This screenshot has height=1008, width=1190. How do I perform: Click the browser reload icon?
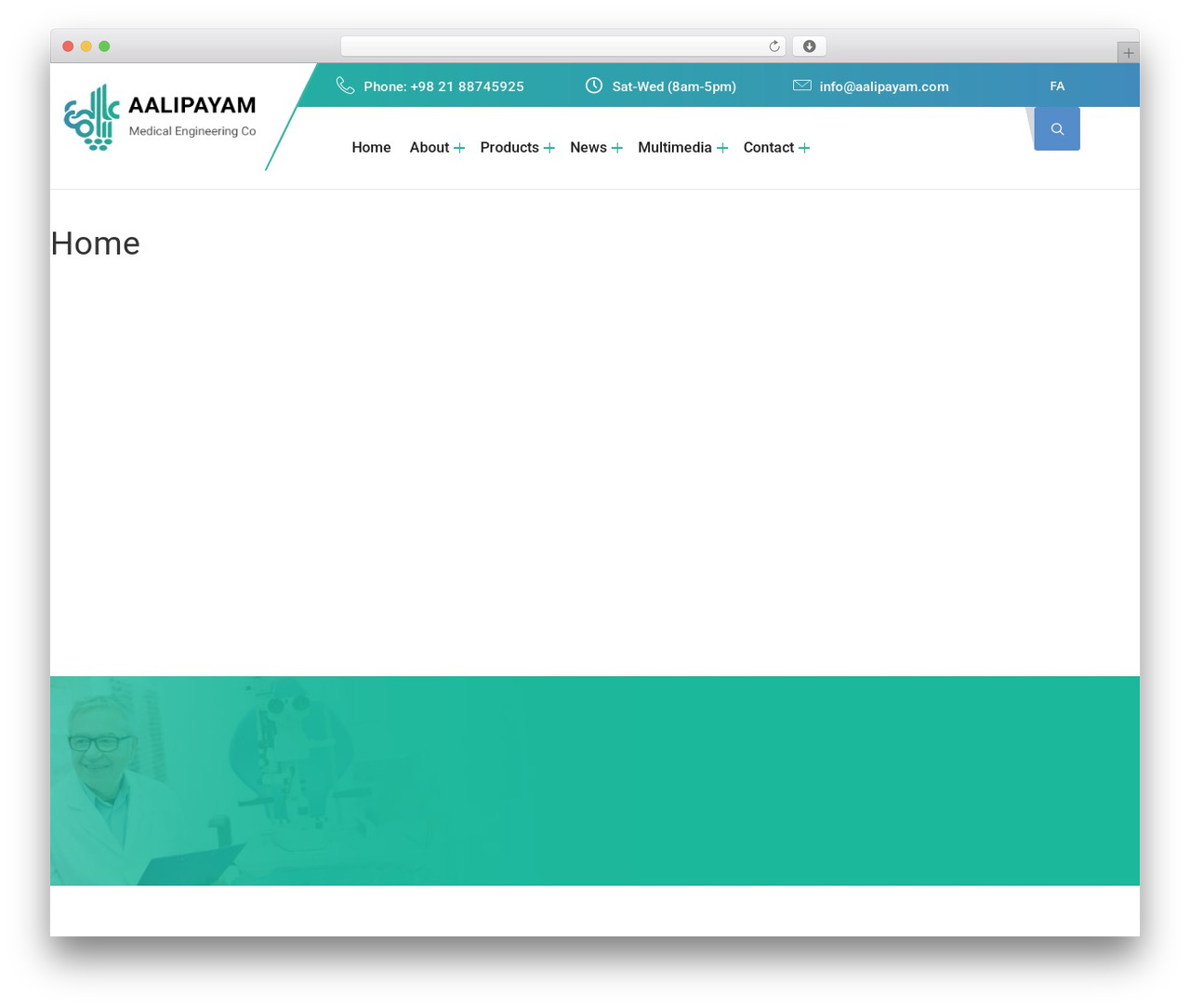(x=773, y=46)
